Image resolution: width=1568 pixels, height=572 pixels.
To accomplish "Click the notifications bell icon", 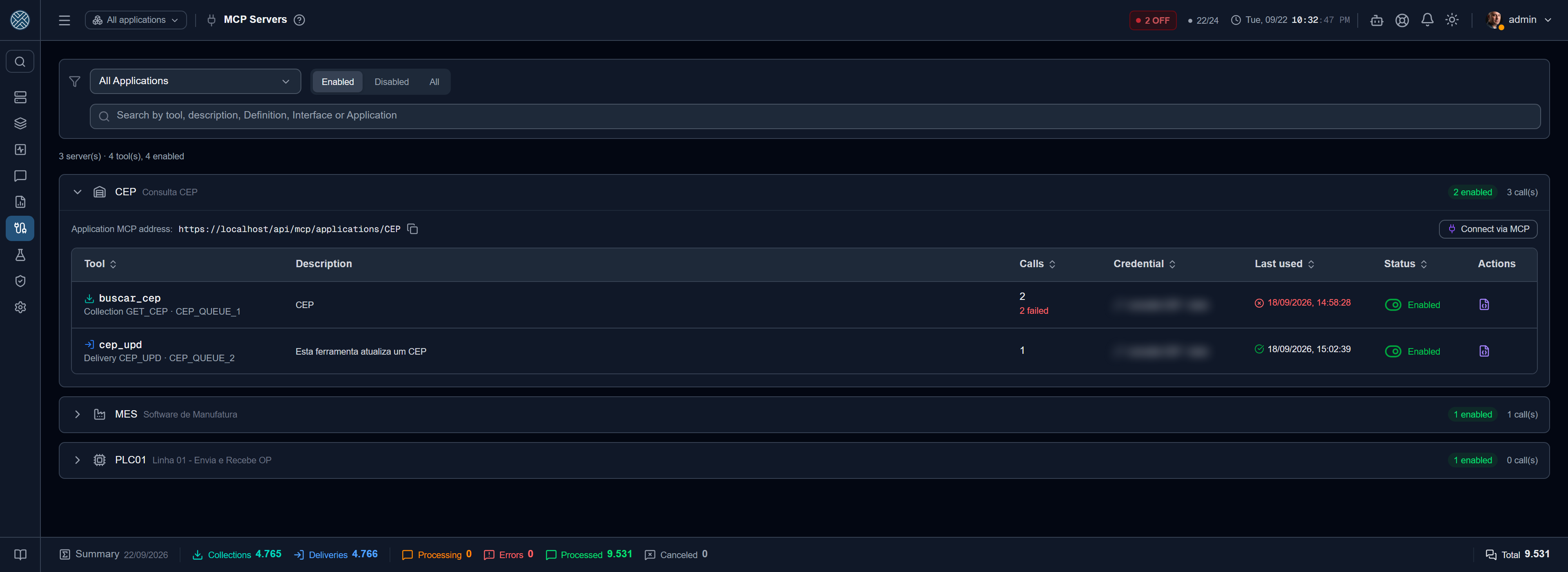I will pyautogui.click(x=1427, y=20).
